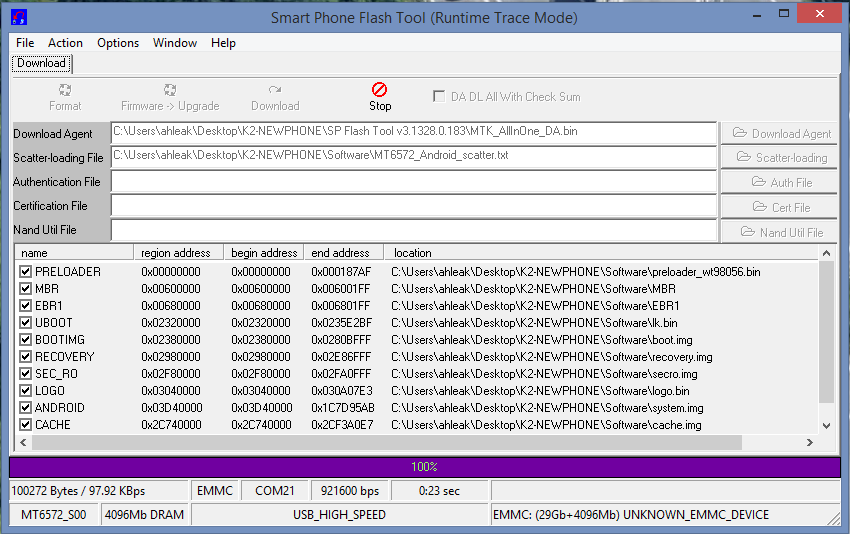Click the Nand Util File button
Screen dimensions: 850x534
coord(779,233)
